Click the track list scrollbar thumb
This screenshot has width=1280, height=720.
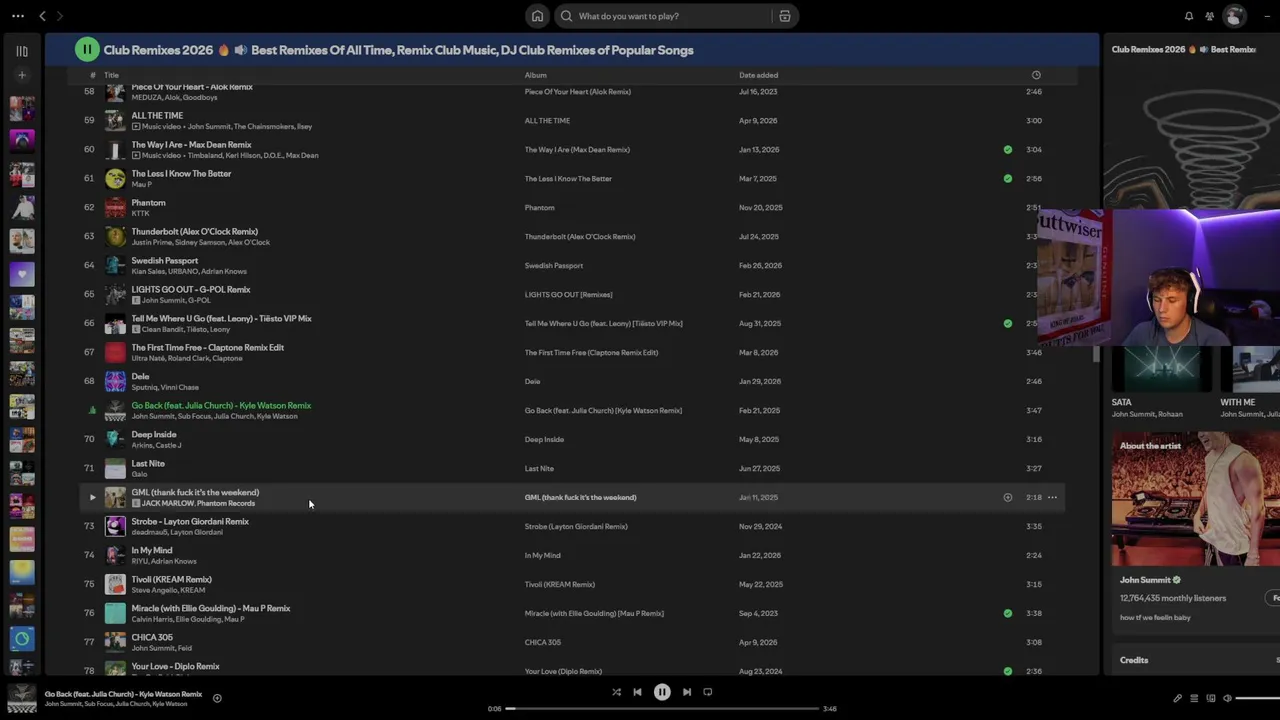[1096, 353]
